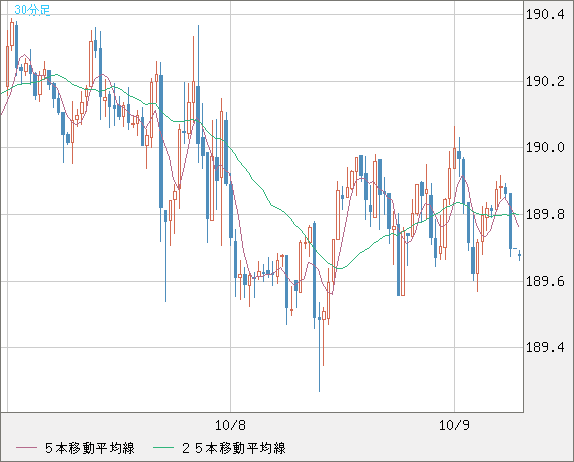Viewport: 574px width, 462px height.
Task: Click the last blue candlestick at chart's right edge
Action: 519,255
